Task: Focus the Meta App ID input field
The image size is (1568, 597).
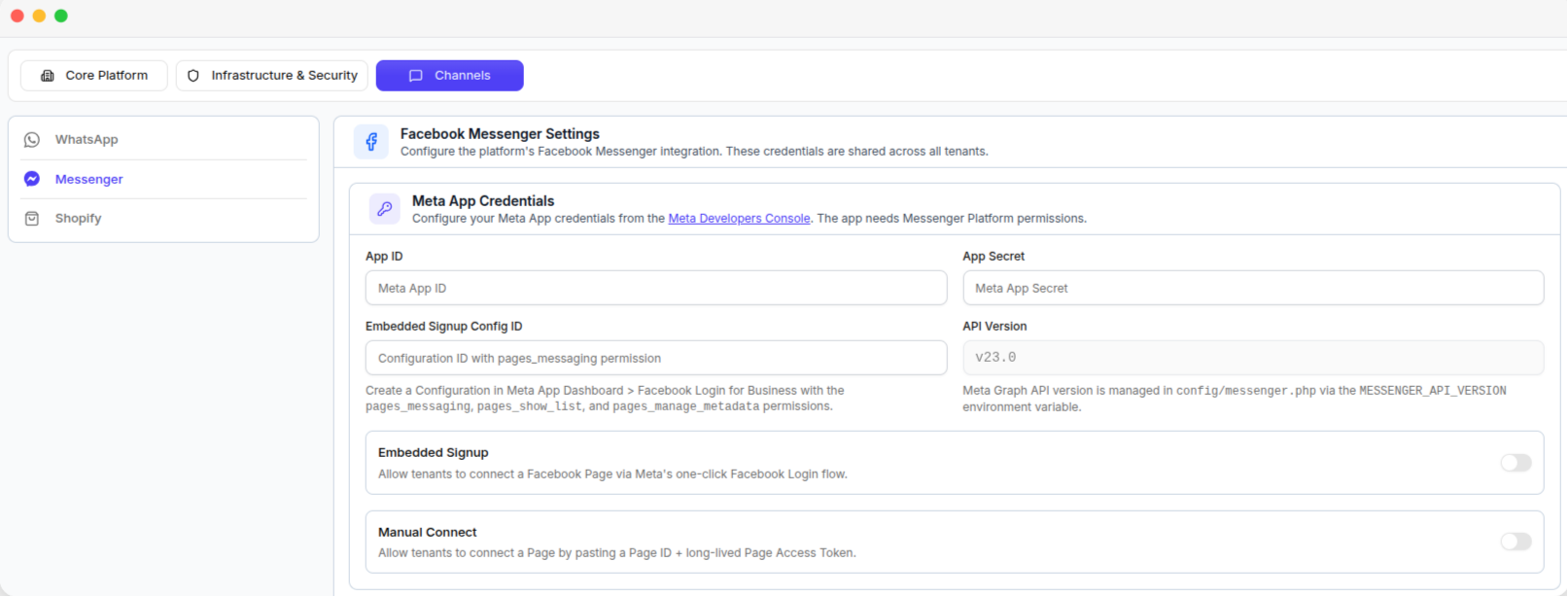Action: tap(656, 289)
